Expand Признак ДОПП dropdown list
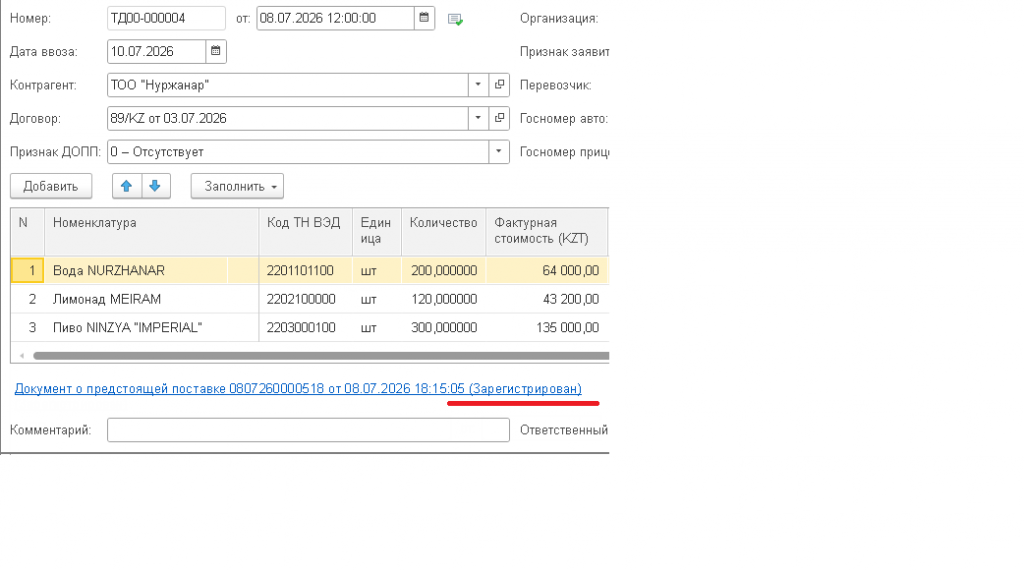The width and height of the screenshot is (1024, 571). coord(498,152)
